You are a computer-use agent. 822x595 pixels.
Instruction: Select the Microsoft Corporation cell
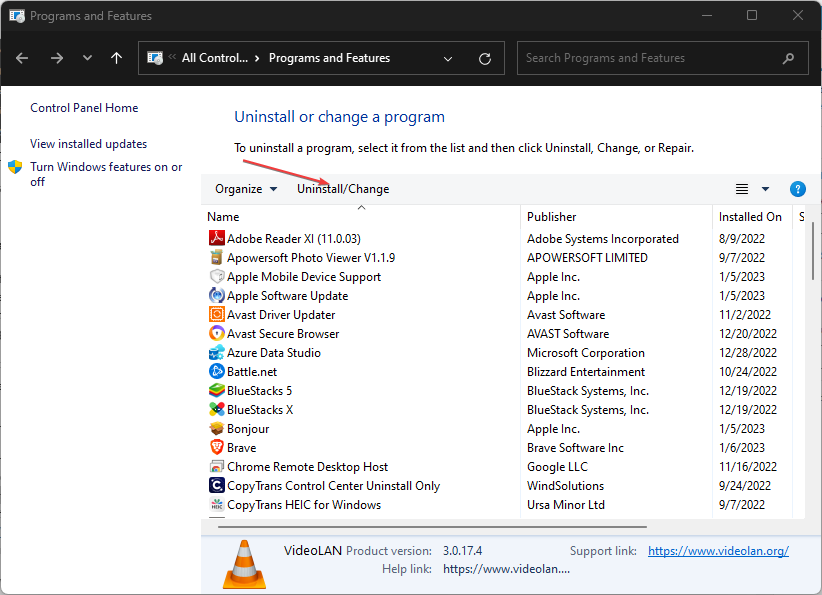586,353
